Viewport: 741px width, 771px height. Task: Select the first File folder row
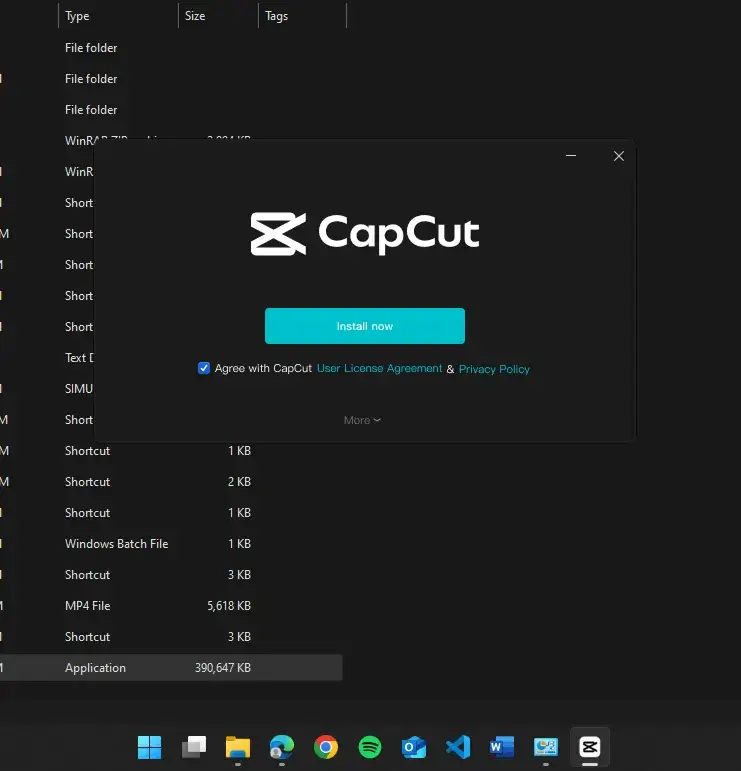tap(171, 48)
